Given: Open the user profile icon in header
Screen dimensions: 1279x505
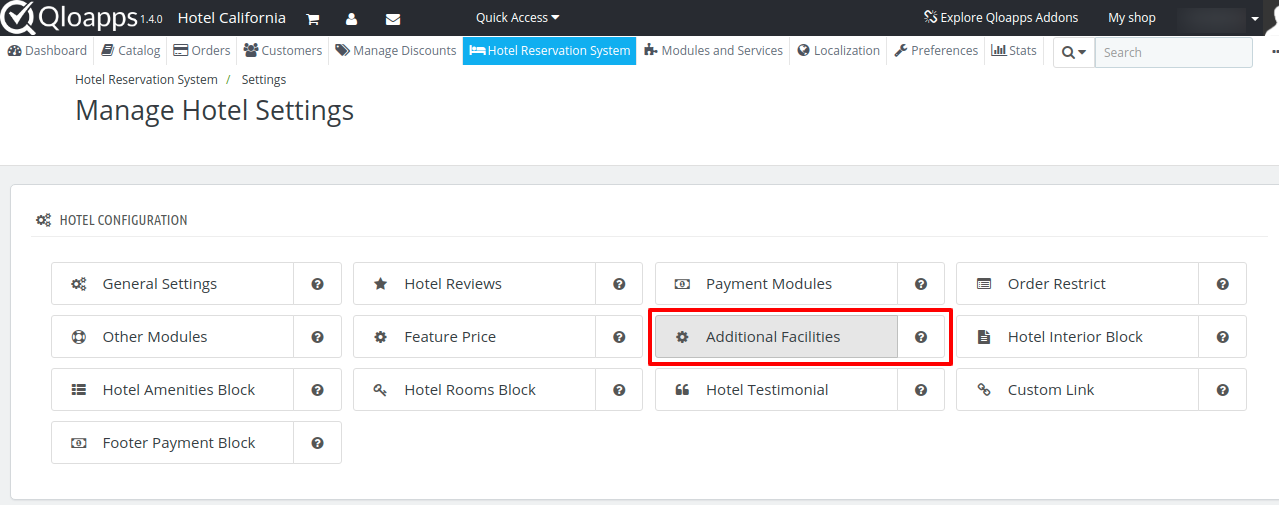Looking at the screenshot, I should pyautogui.click(x=351, y=18).
